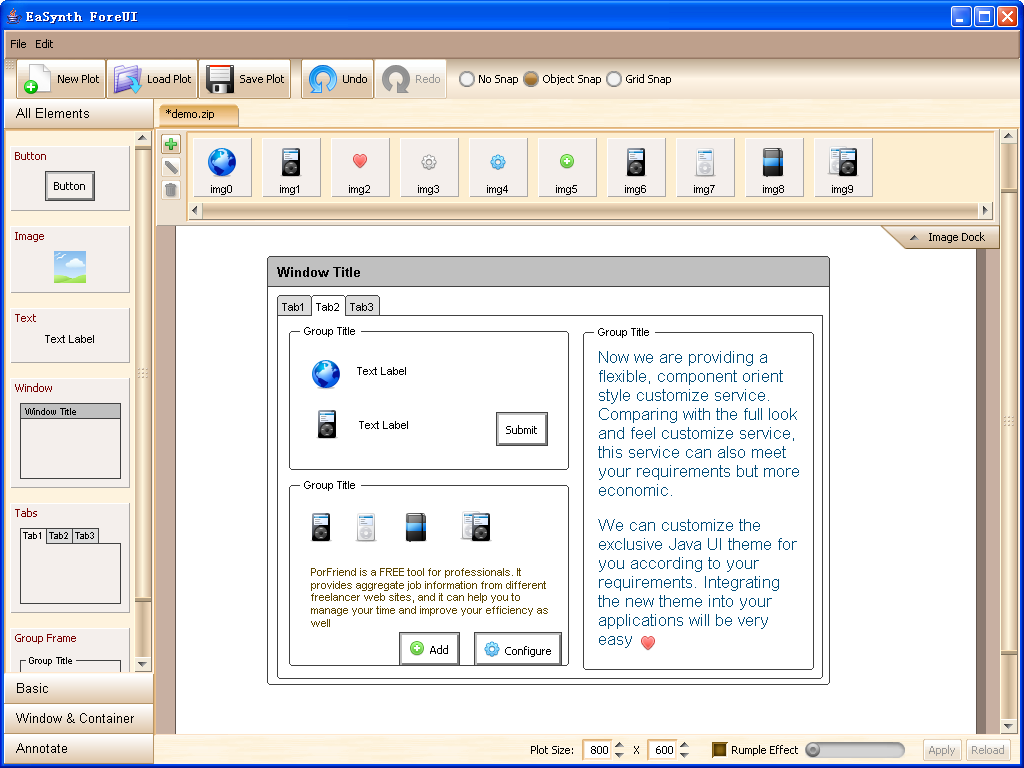Click the Rumple Effect slider
The height and width of the screenshot is (768, 1024).
pos(855,750)
